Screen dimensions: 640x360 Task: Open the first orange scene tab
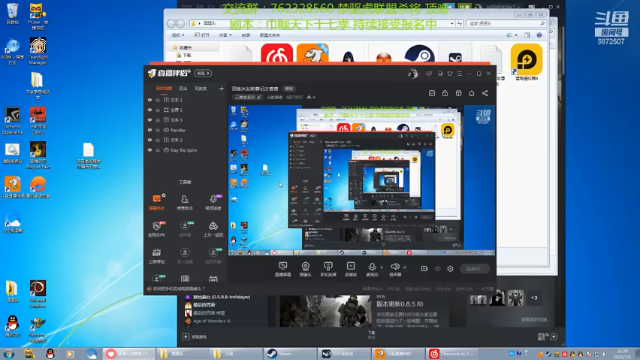pyautogui.click(x=164, y=89)
